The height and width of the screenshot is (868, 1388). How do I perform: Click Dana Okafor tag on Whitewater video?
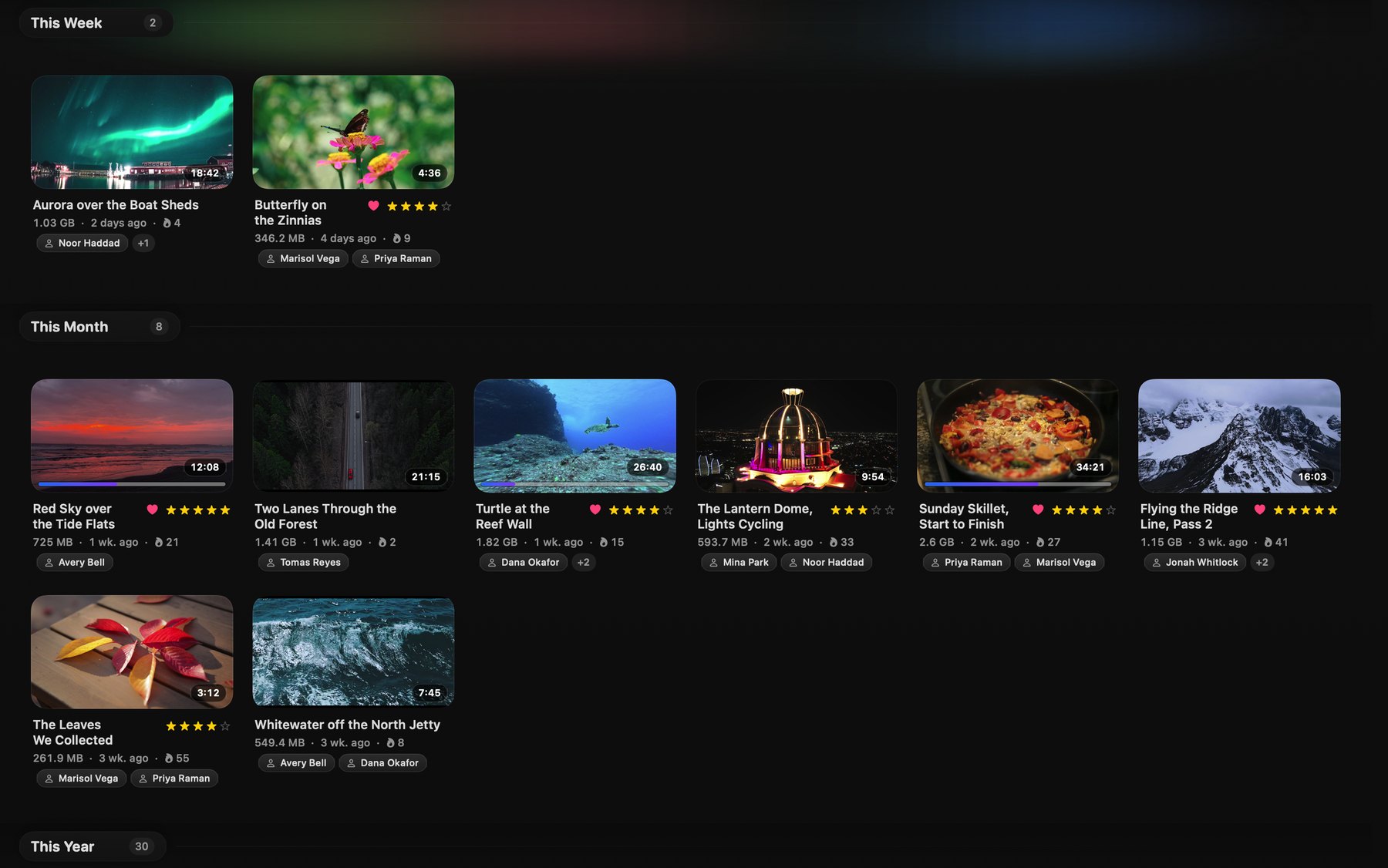point(382,762)
